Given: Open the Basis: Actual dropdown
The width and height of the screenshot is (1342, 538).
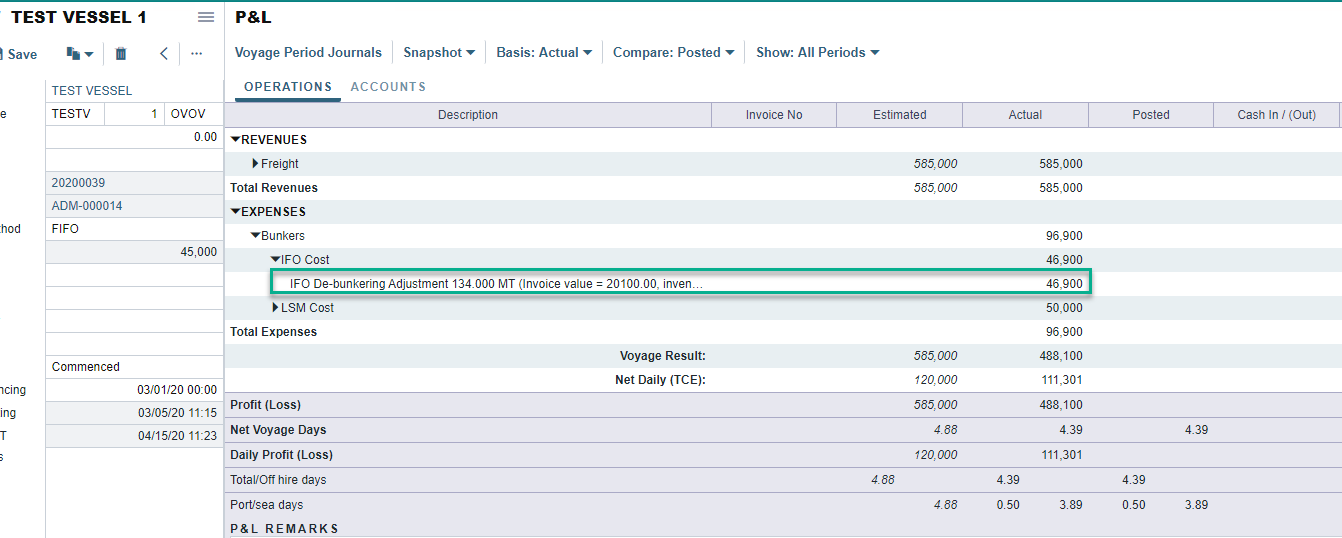Looking at the screenshot, I should [544, 53].
